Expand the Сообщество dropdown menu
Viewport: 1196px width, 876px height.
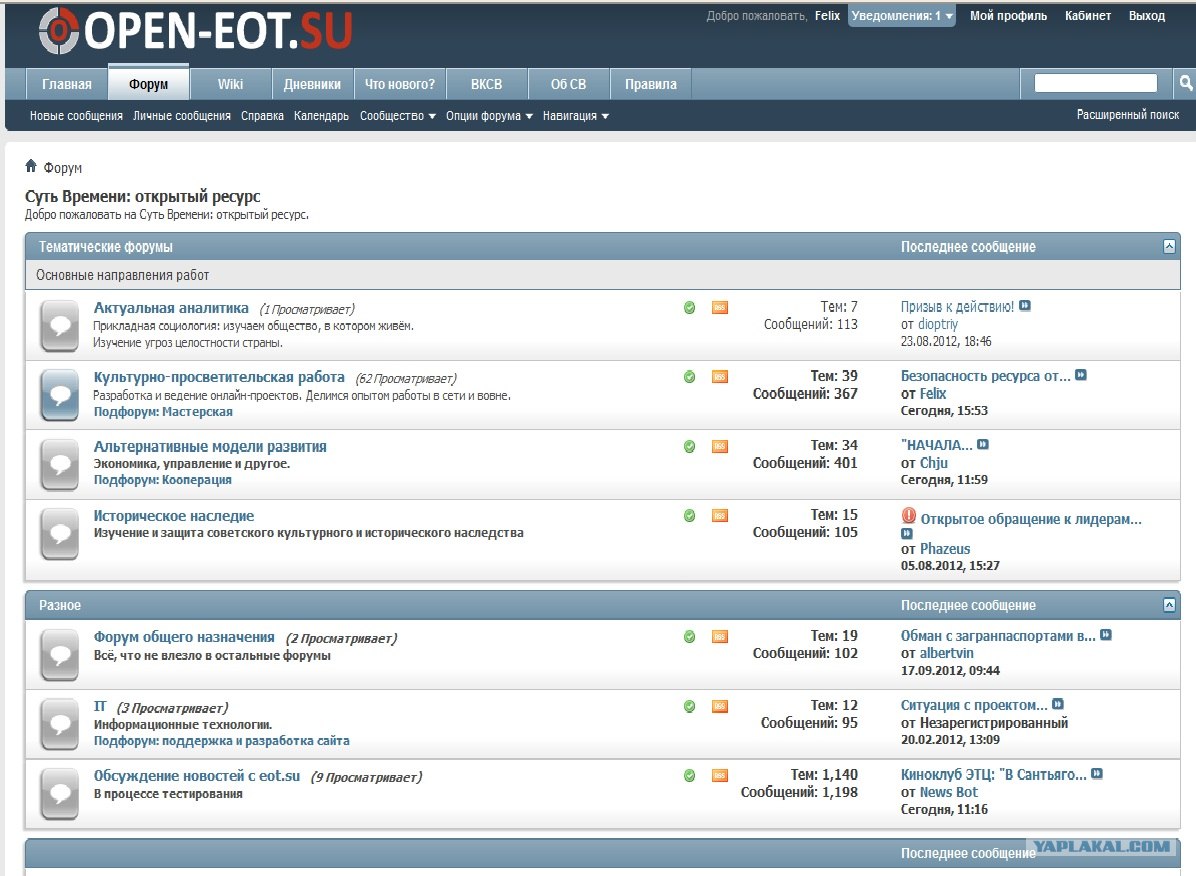coord(397,116)
